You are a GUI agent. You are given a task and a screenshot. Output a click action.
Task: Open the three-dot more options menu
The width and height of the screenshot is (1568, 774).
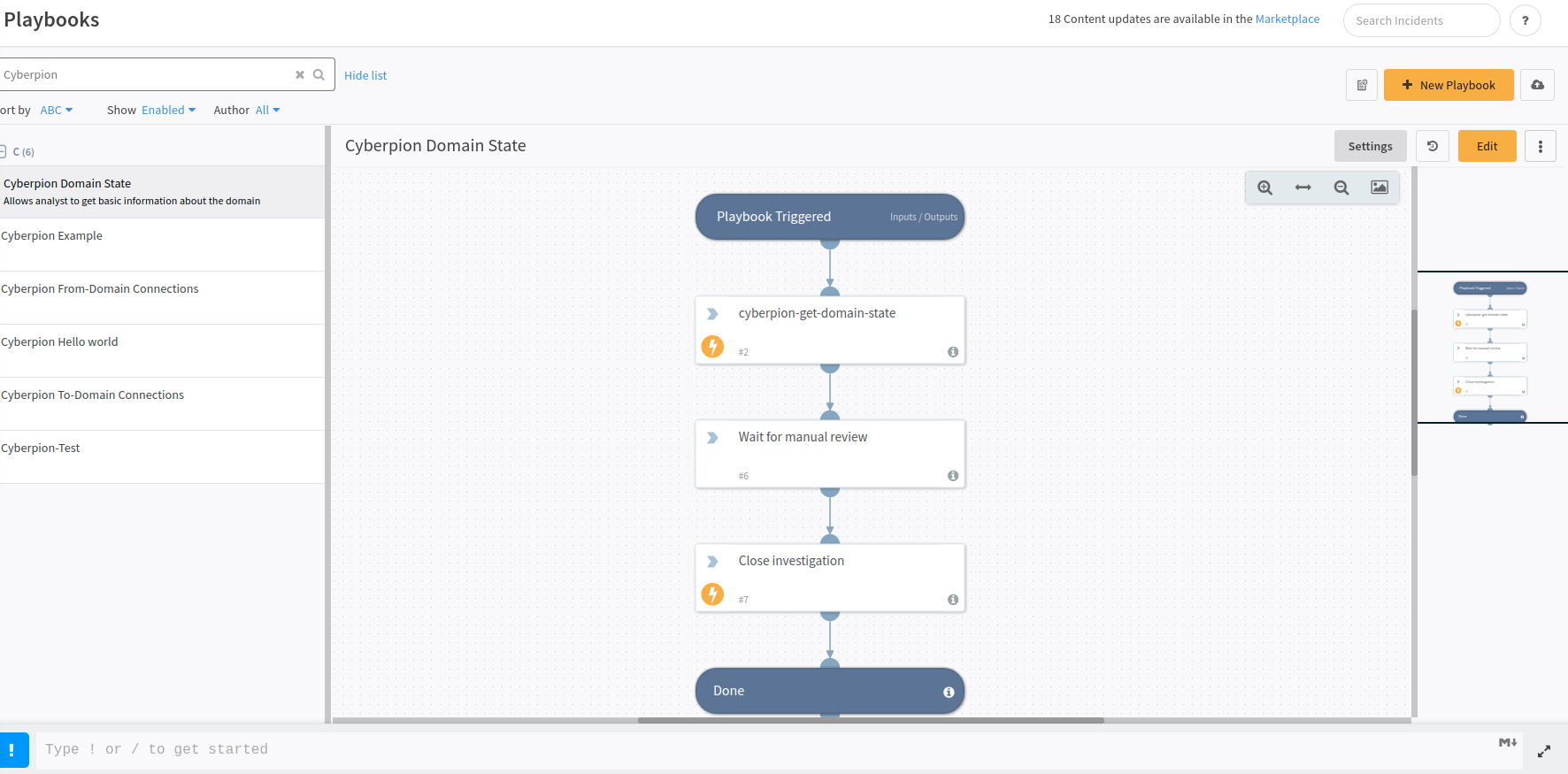pyautogui.click(x=1540, y=147)
